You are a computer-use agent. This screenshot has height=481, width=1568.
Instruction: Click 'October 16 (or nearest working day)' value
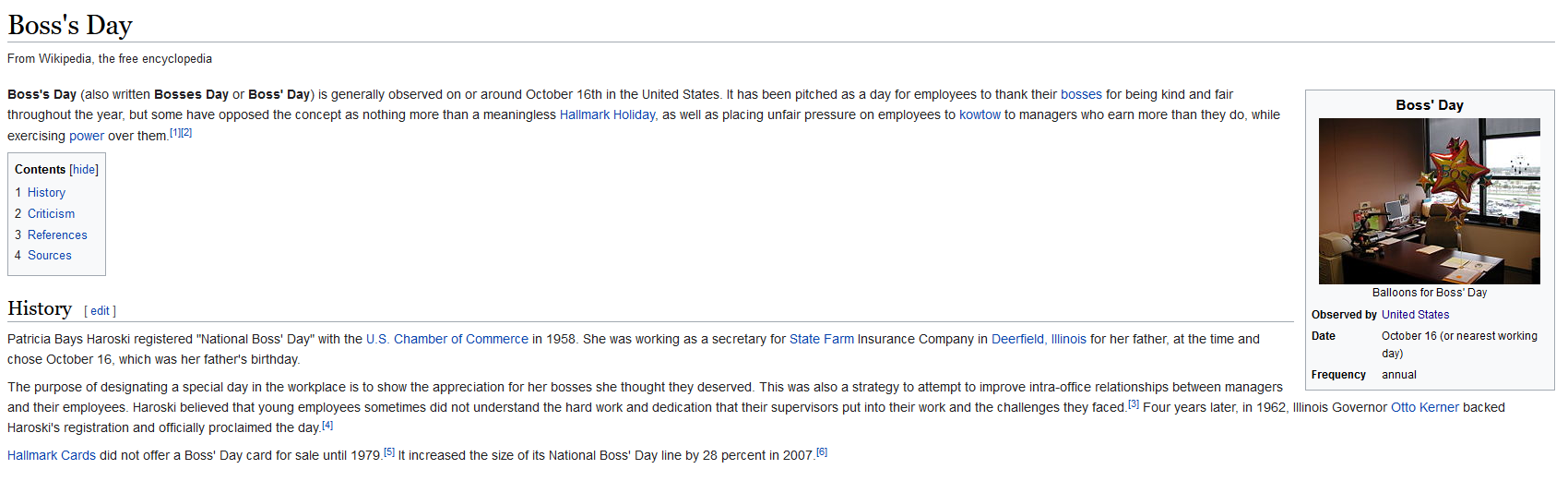[1459, 344]
